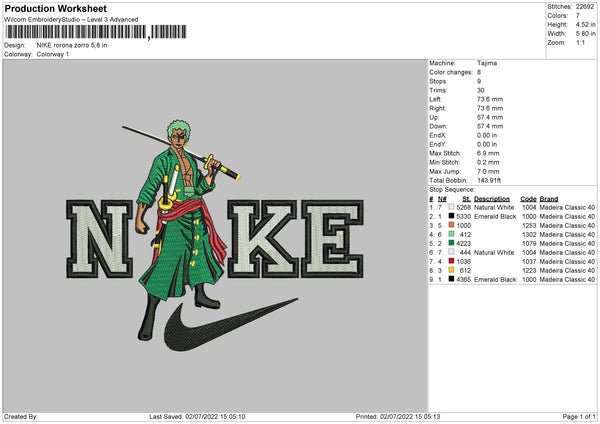
Task: Click the 'Madeira Classic 40' brand in row 7
Action: tap(567, 261)
